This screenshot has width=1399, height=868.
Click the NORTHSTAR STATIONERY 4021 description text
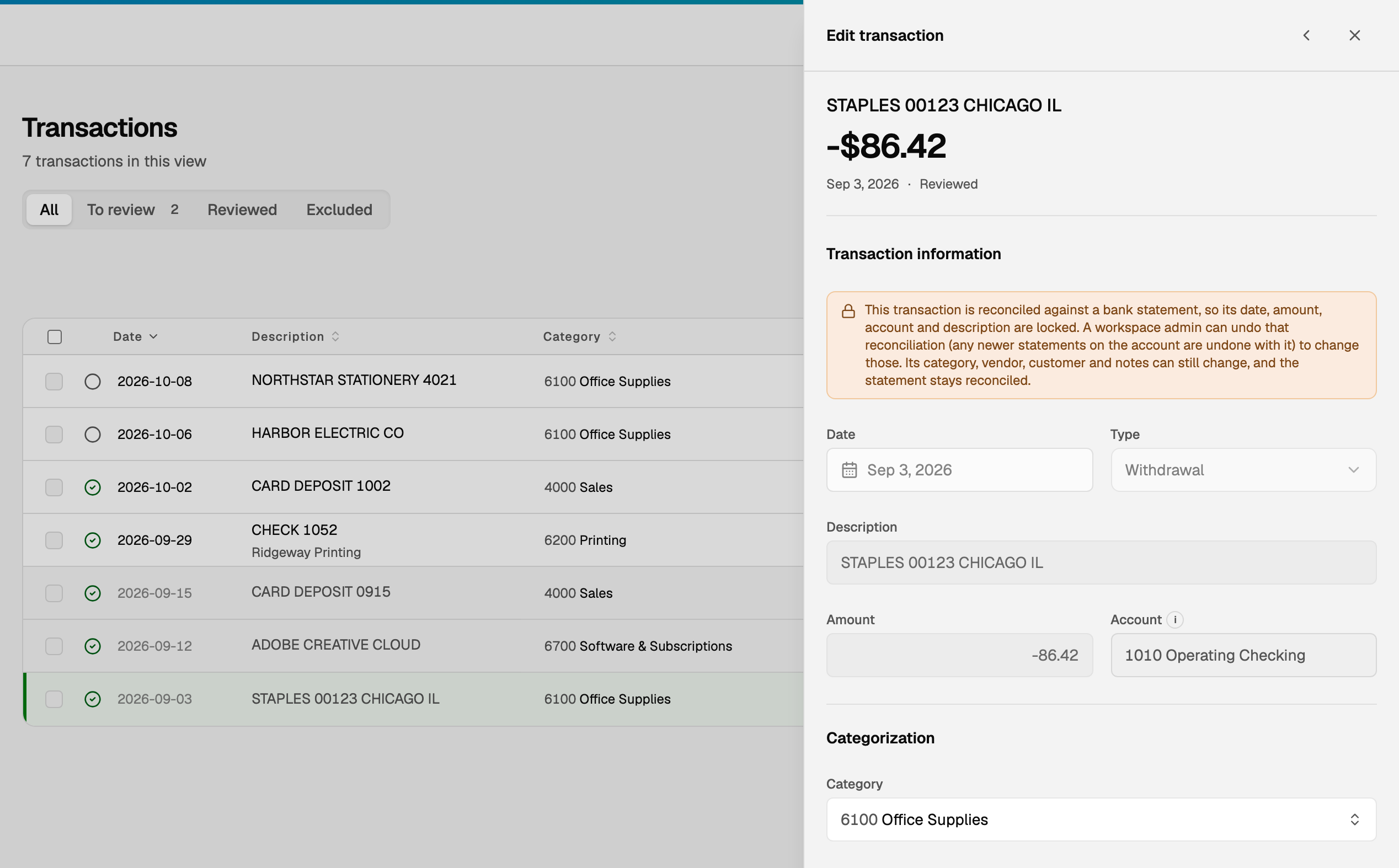pyautogui.click(x=354, y=380)
